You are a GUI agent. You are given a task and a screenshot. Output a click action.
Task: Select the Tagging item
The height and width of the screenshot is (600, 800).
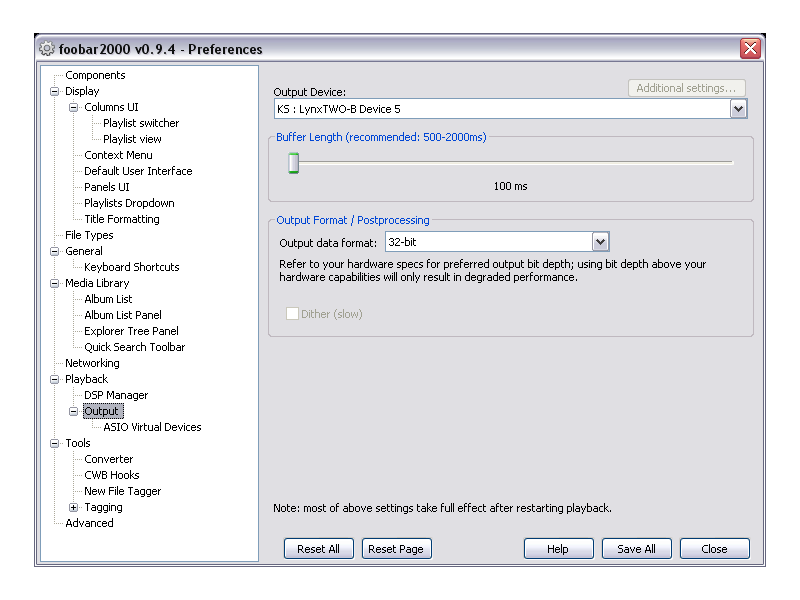click(104, 507)
